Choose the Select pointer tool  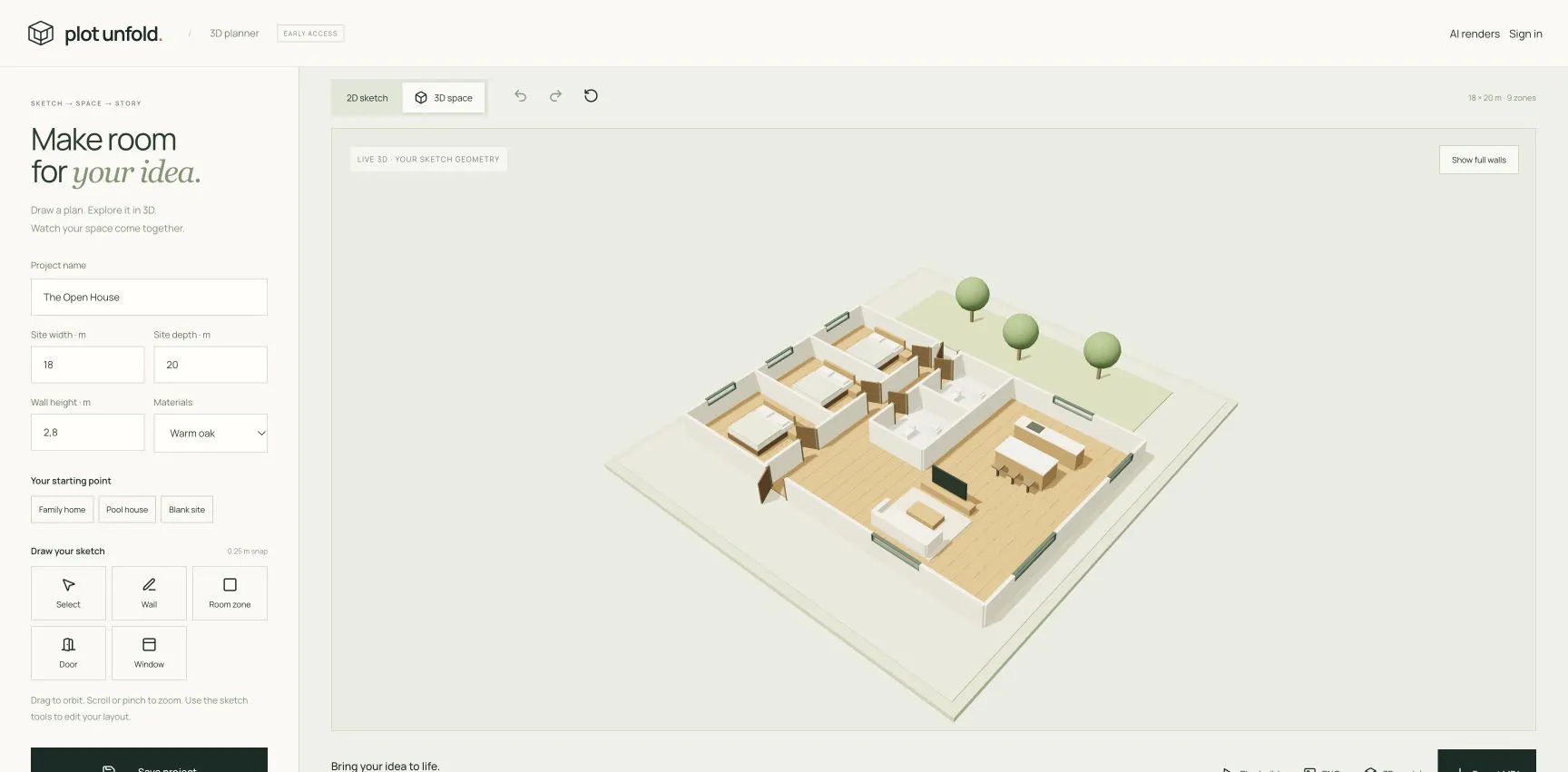[68, 593]
